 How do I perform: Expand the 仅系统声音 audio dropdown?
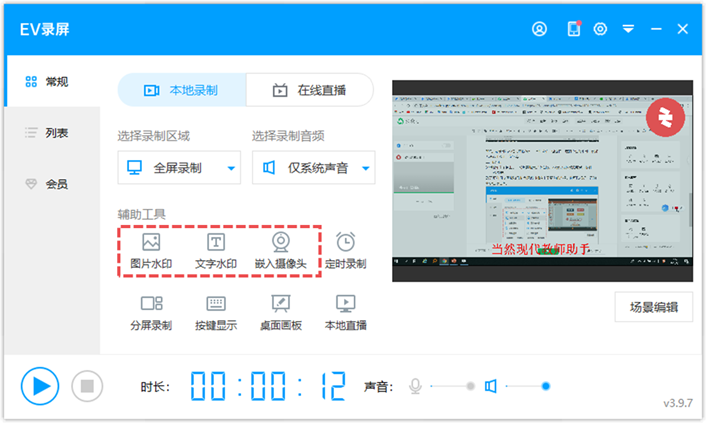pyautogui.click(x=313, y=168)
